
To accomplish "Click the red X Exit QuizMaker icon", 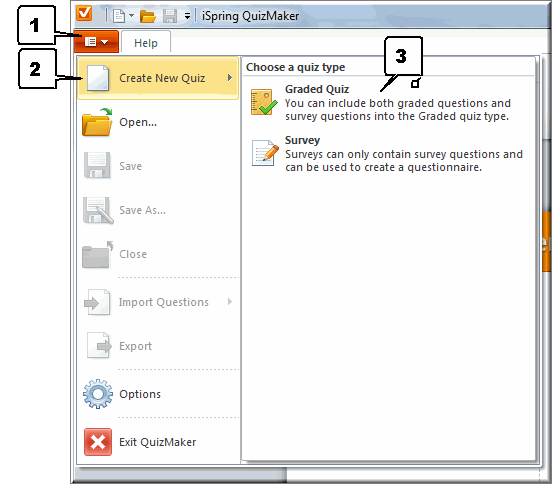I will tap(98, 442).
